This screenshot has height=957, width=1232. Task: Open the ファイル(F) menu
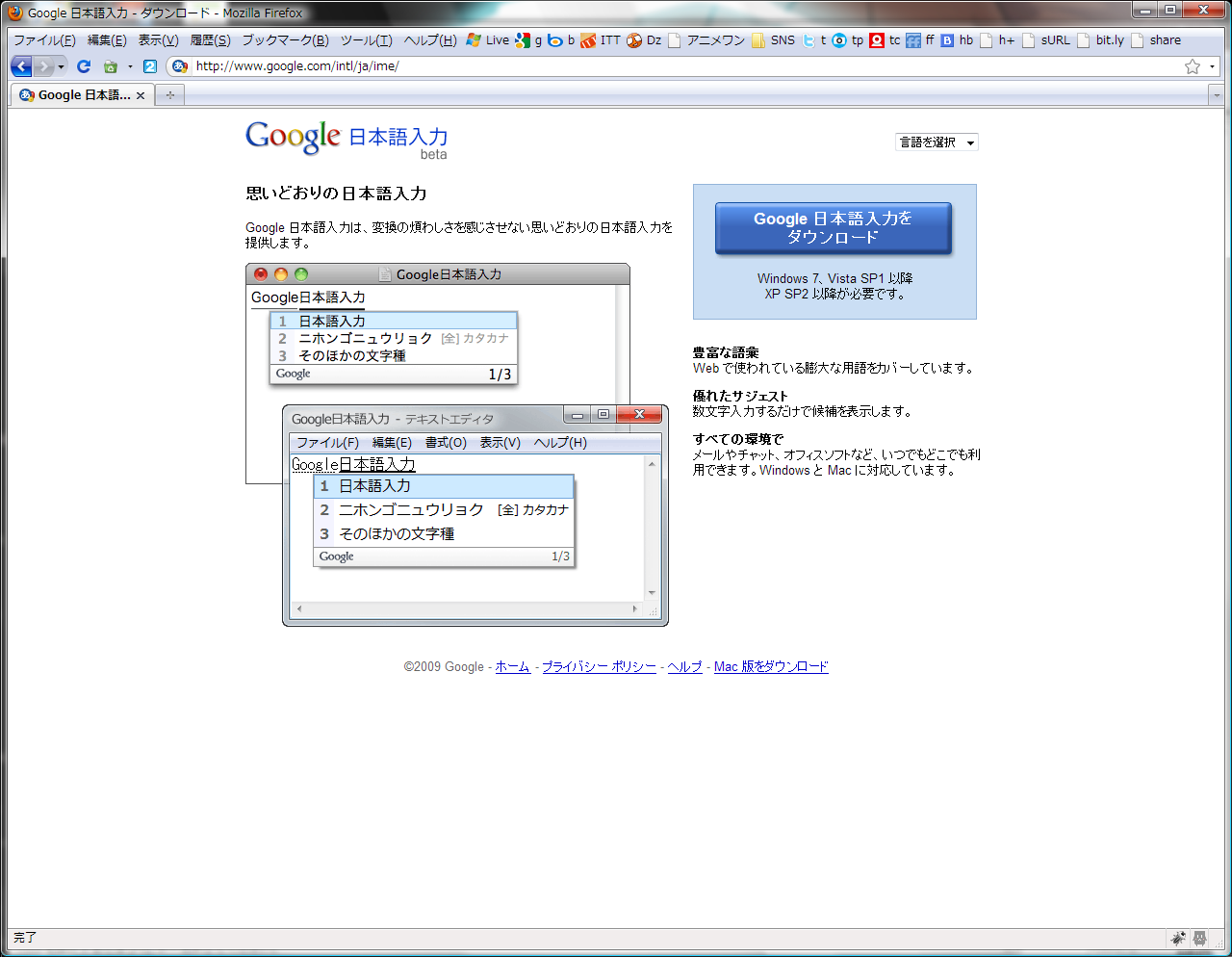[44, 40]
